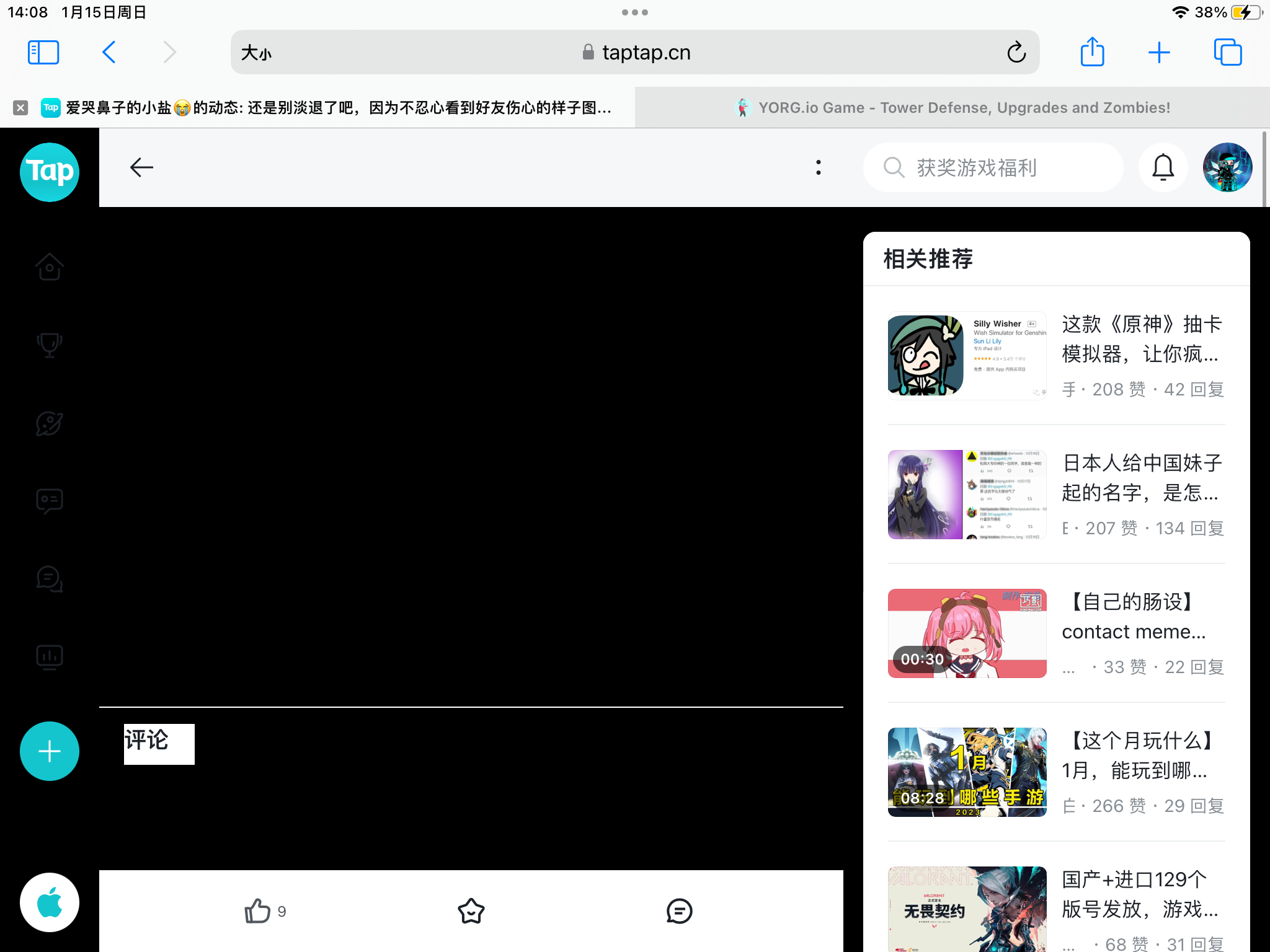The image size is (1270, 952).
Task: Open cloud play monitor icon in sidebar
Action: point(50,657)
